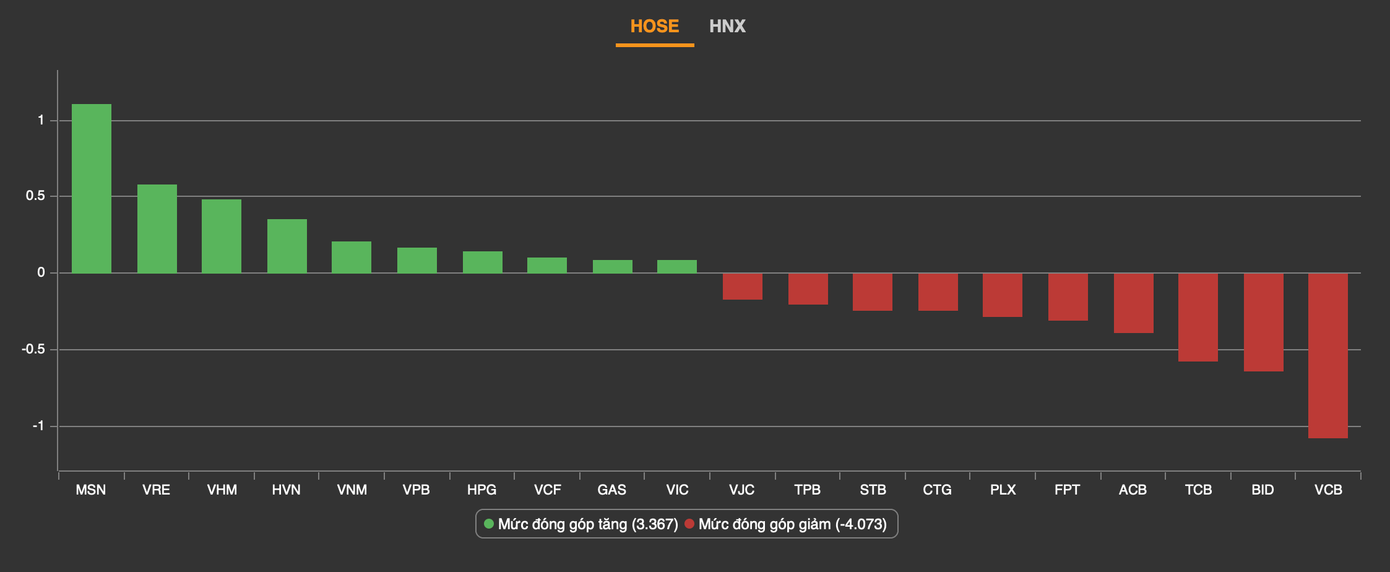The image size is (1390, 572).
Task: Select the VRE green bar
Action: (x=157, y=229)
